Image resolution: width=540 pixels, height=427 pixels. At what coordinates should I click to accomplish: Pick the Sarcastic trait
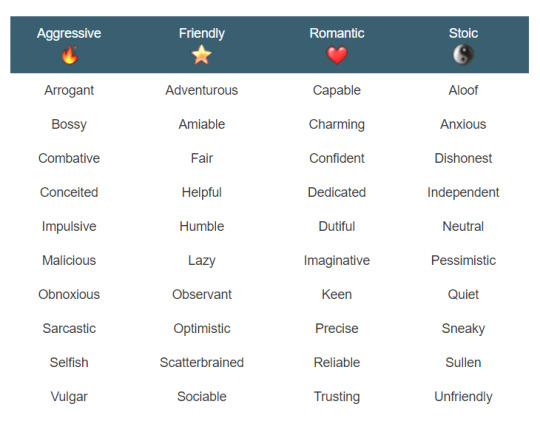(69, 329)
